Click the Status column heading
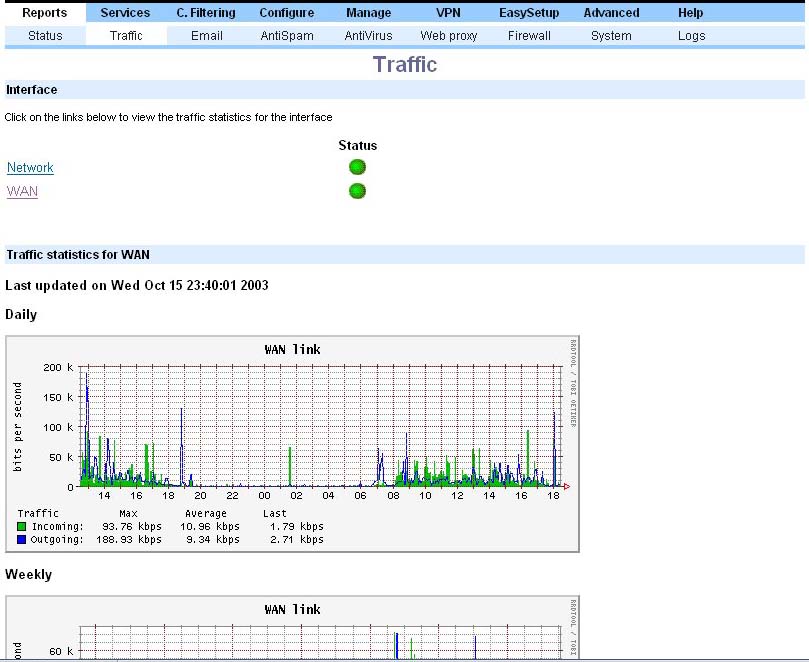 click(358, 146)
